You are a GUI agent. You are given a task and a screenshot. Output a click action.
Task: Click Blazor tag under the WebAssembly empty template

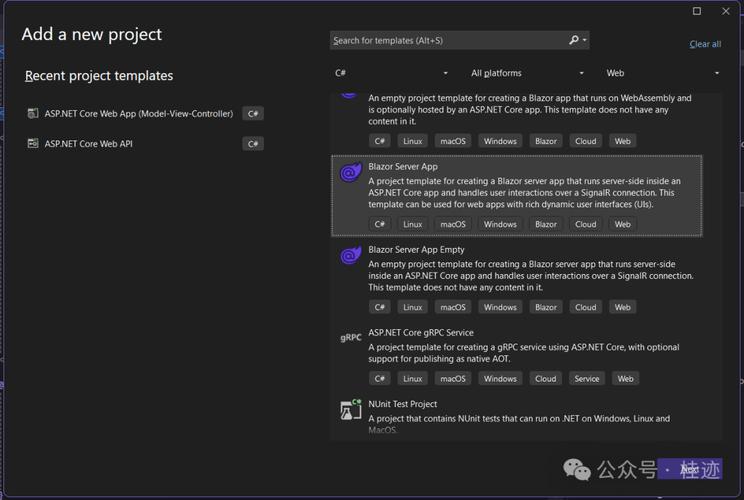click(x=546, y=141)
